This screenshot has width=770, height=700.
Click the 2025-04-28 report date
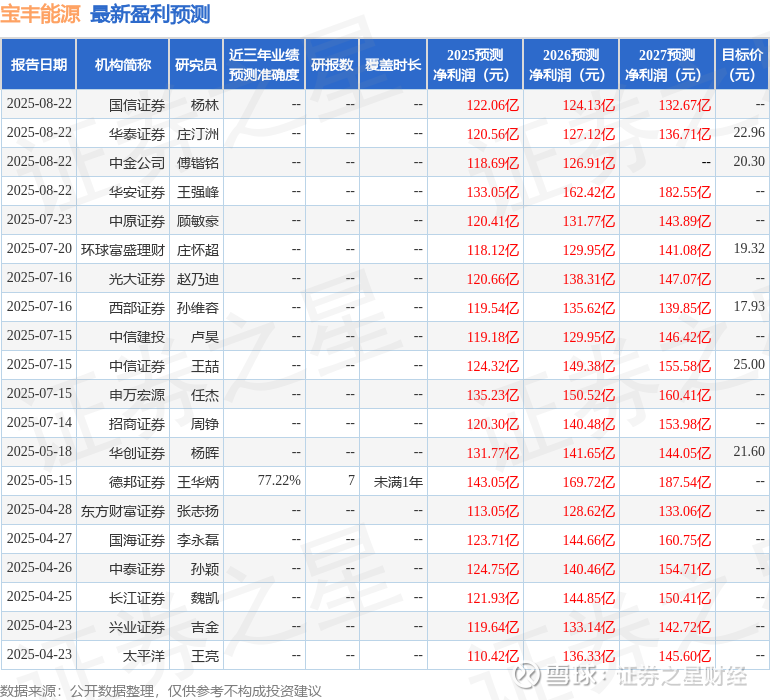click(39, 509)
